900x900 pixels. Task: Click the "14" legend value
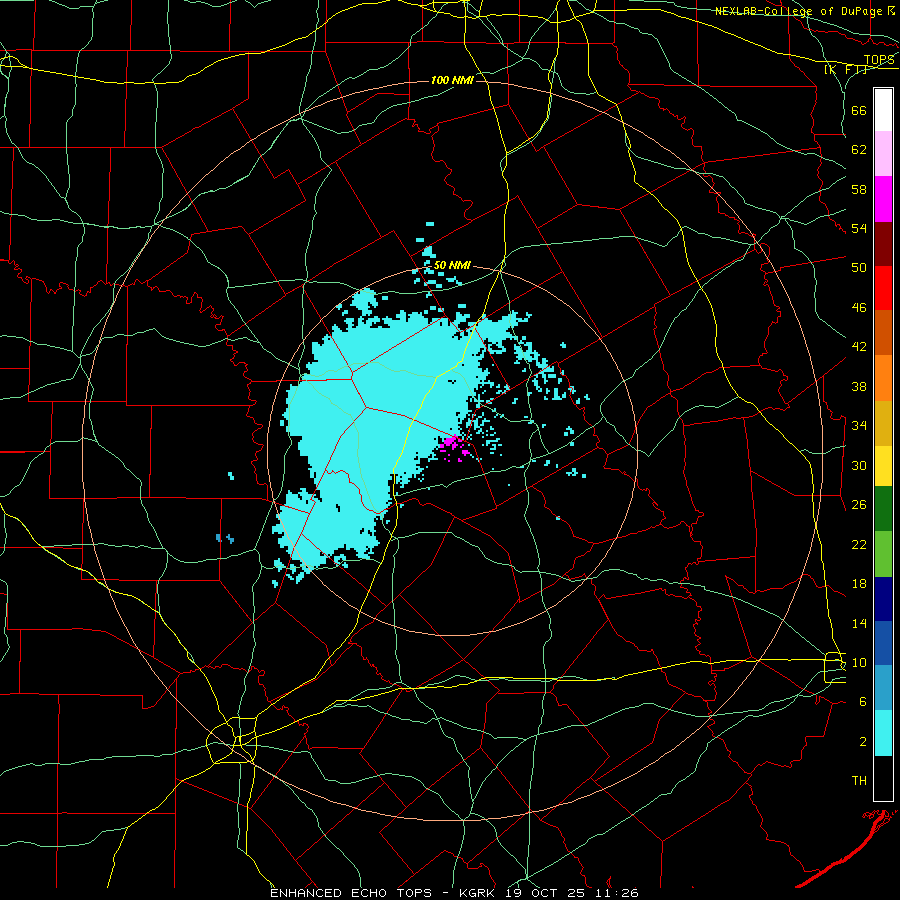pyautogui.click(x=859, y=623)
